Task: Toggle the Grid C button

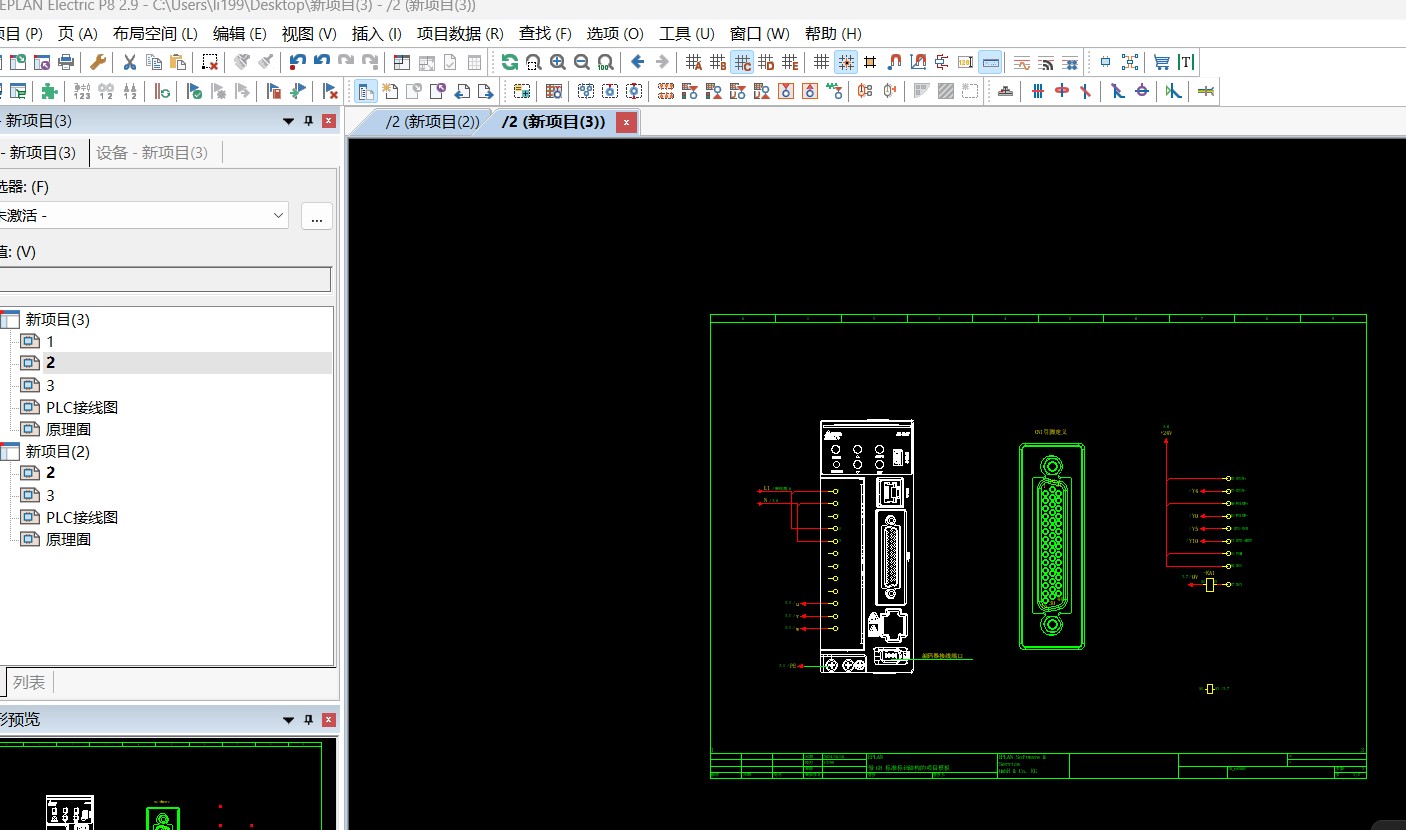Action: pos(742,62)
